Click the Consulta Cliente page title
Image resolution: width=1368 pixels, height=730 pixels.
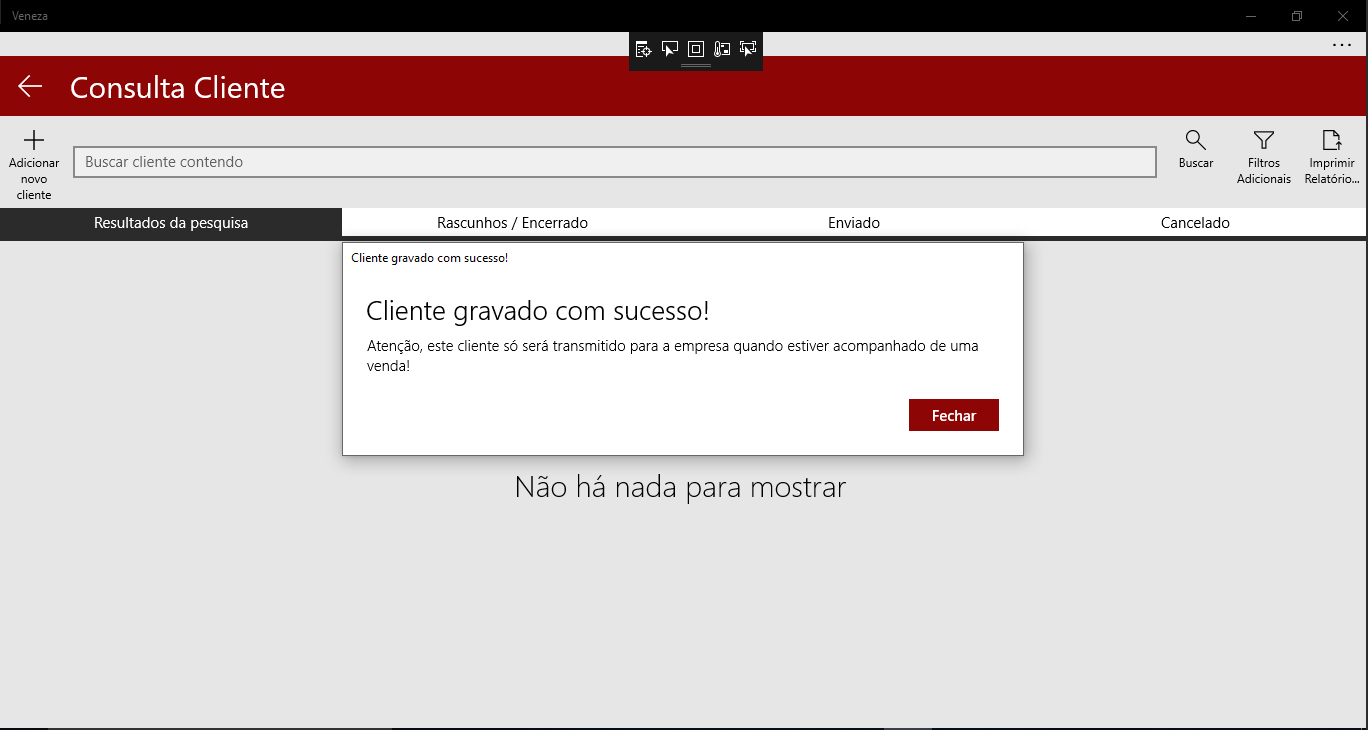pos(178,88)
